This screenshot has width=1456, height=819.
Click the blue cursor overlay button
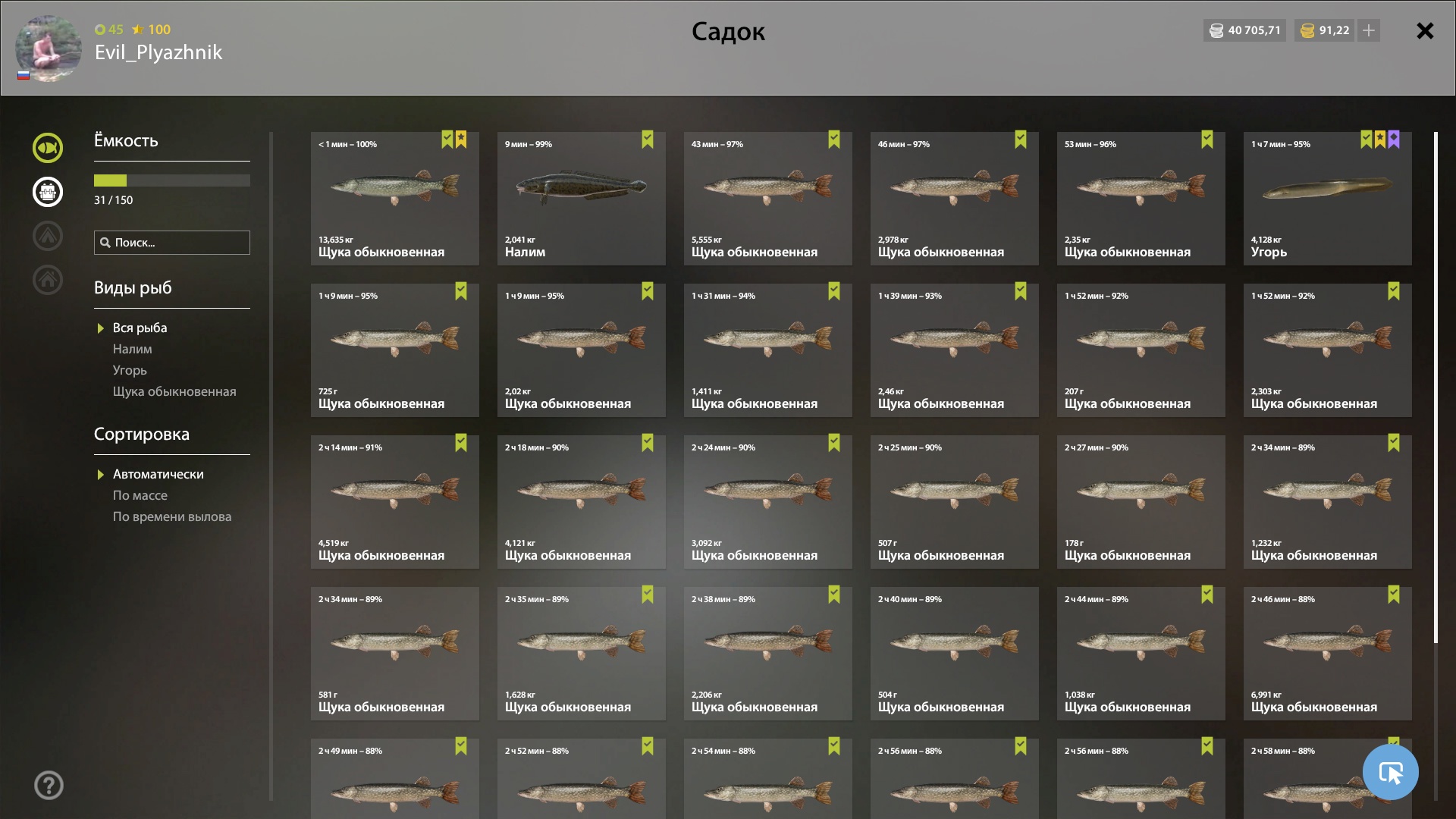[1390, 772]
